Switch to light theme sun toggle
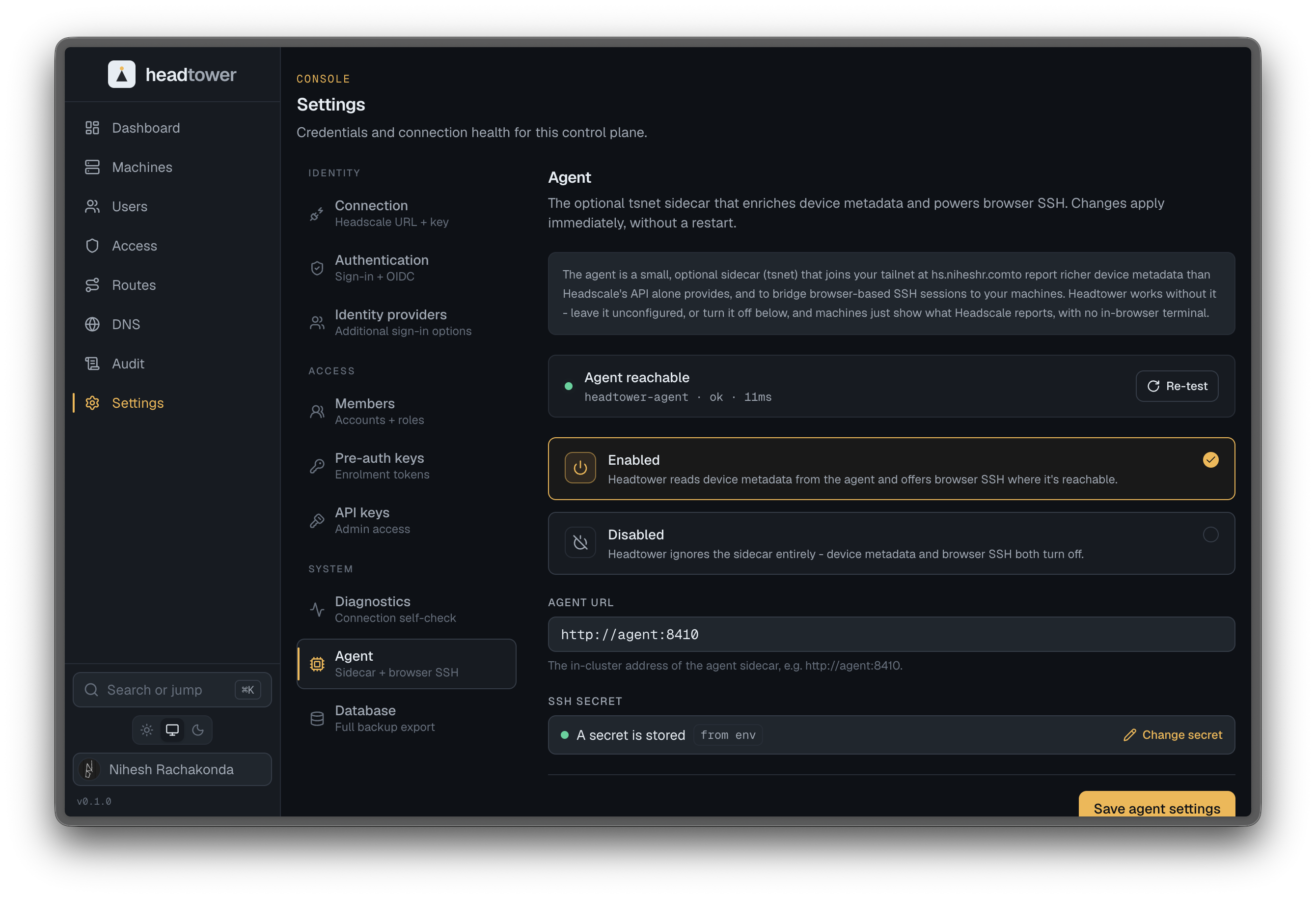 tap(147, 730)
